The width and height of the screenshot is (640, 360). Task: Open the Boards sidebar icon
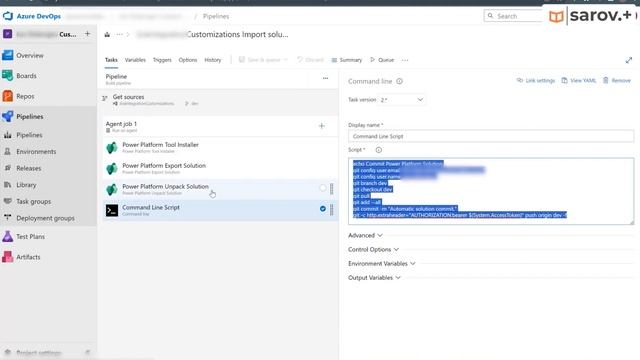[x=7, y=76]
